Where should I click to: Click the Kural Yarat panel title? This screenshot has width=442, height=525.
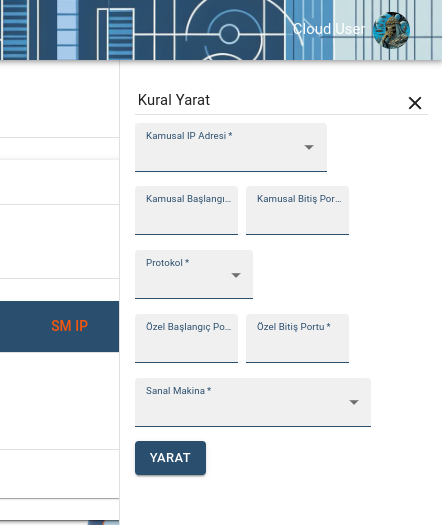pos(174,100)
